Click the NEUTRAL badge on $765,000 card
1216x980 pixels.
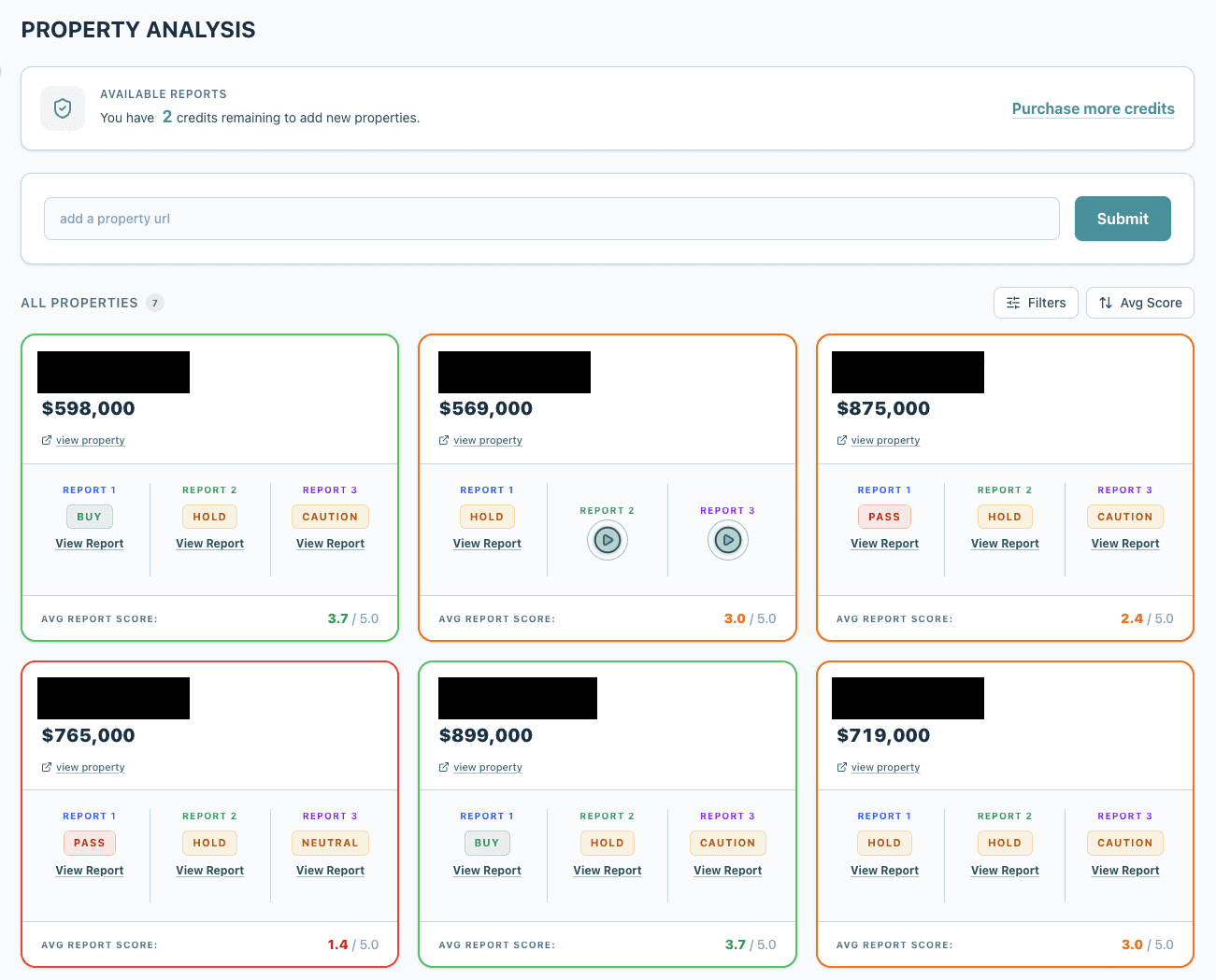coord(330,843)
